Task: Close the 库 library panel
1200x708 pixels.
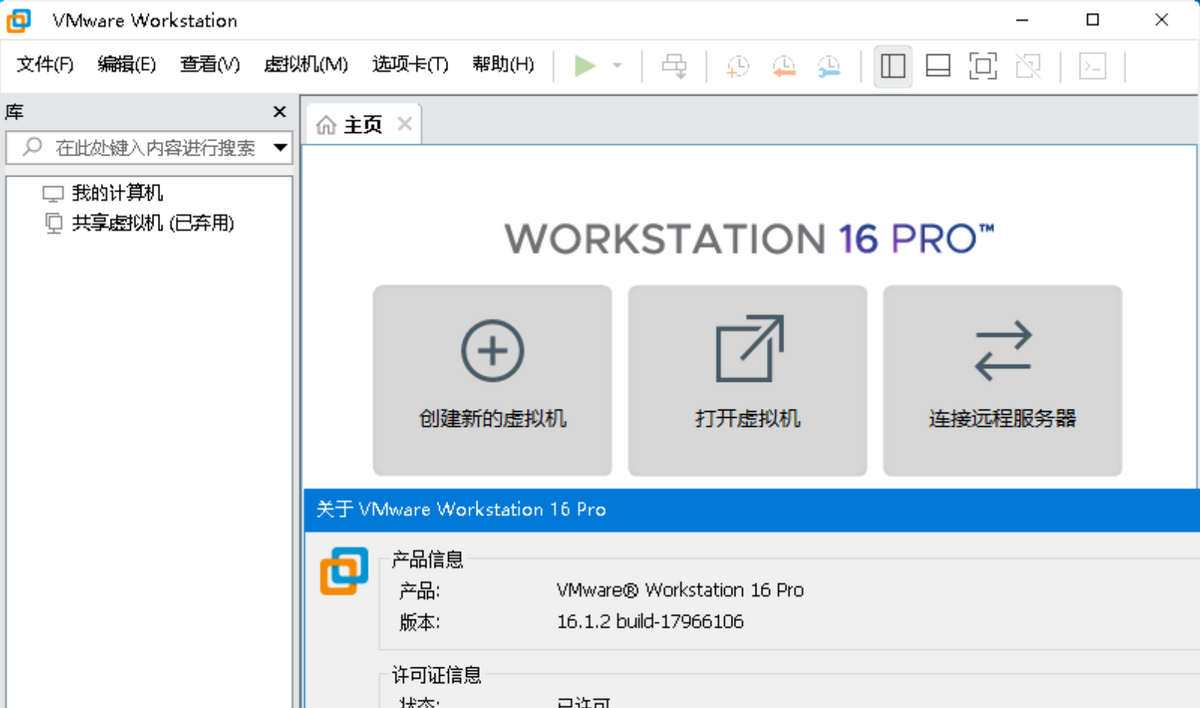Action: (x=280, y=112)
